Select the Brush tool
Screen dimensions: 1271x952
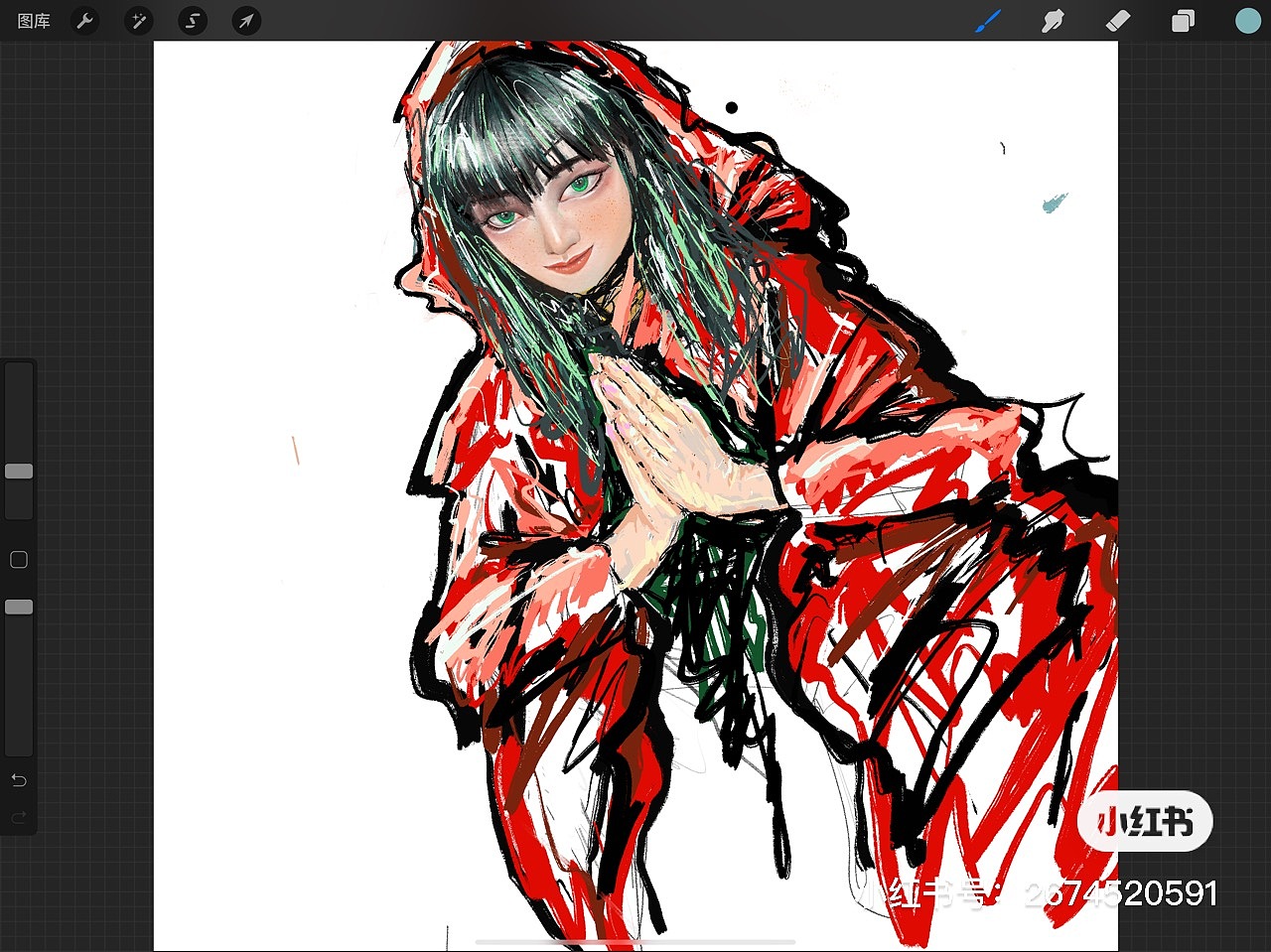point(988,21)
